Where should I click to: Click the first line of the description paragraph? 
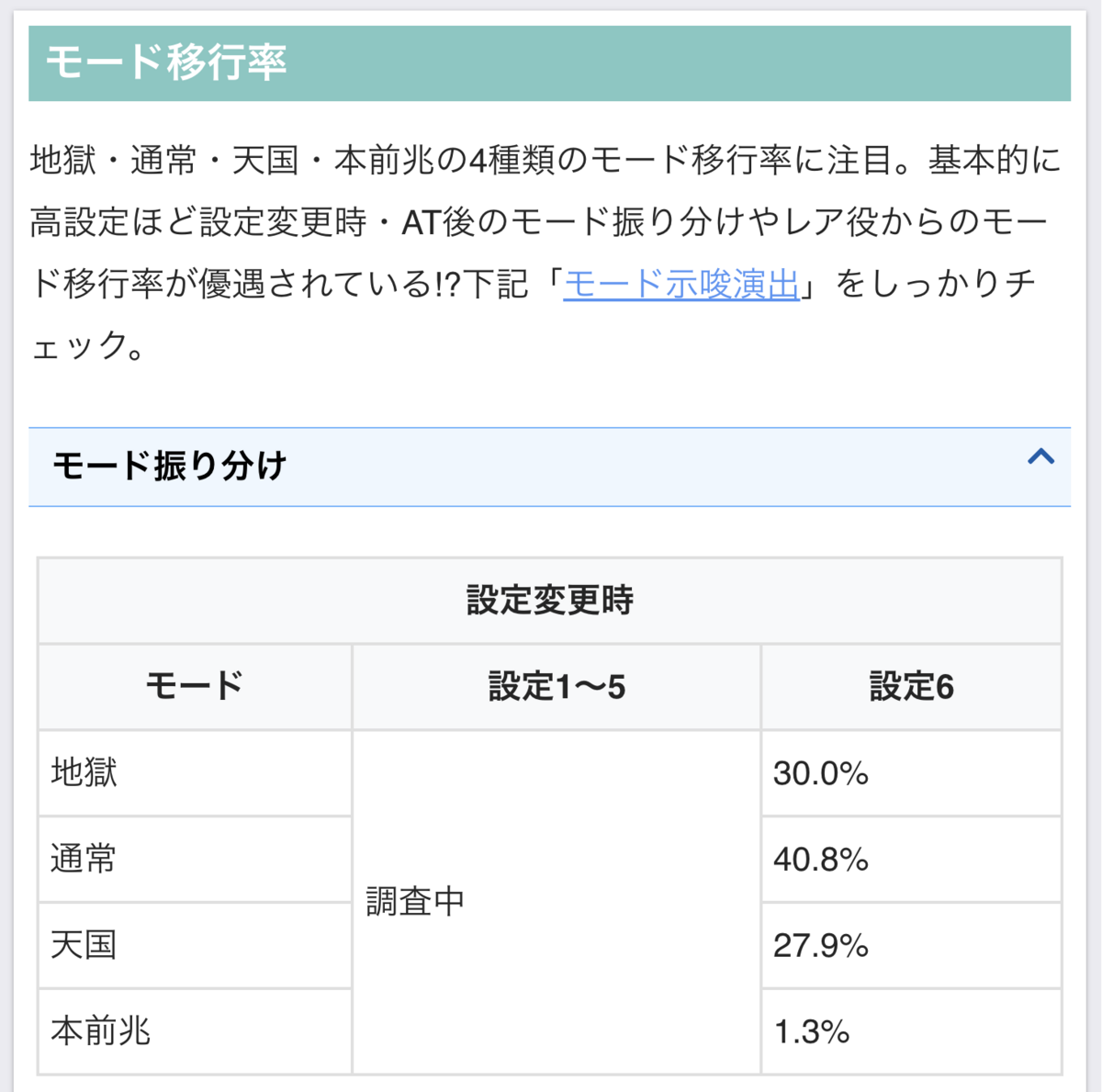[545, 161]
